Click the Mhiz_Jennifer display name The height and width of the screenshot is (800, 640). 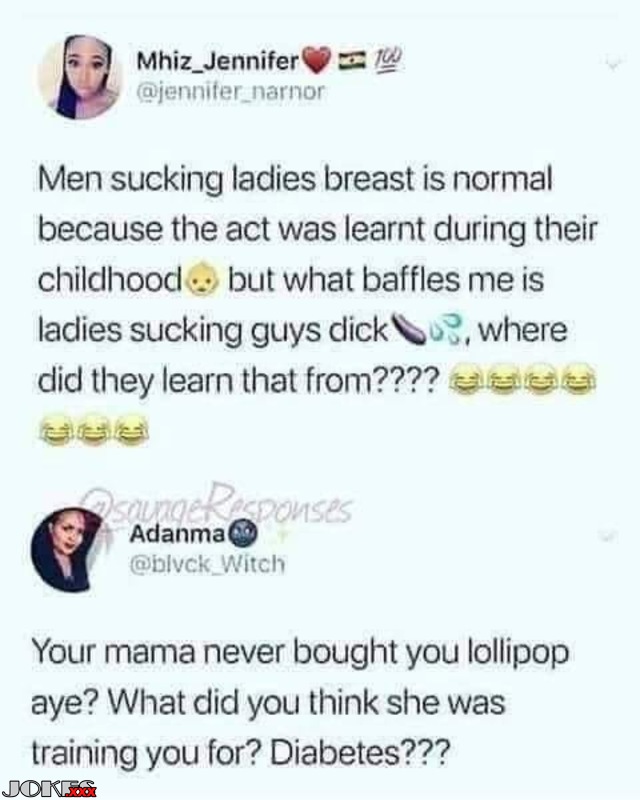(x=218, y=62)
